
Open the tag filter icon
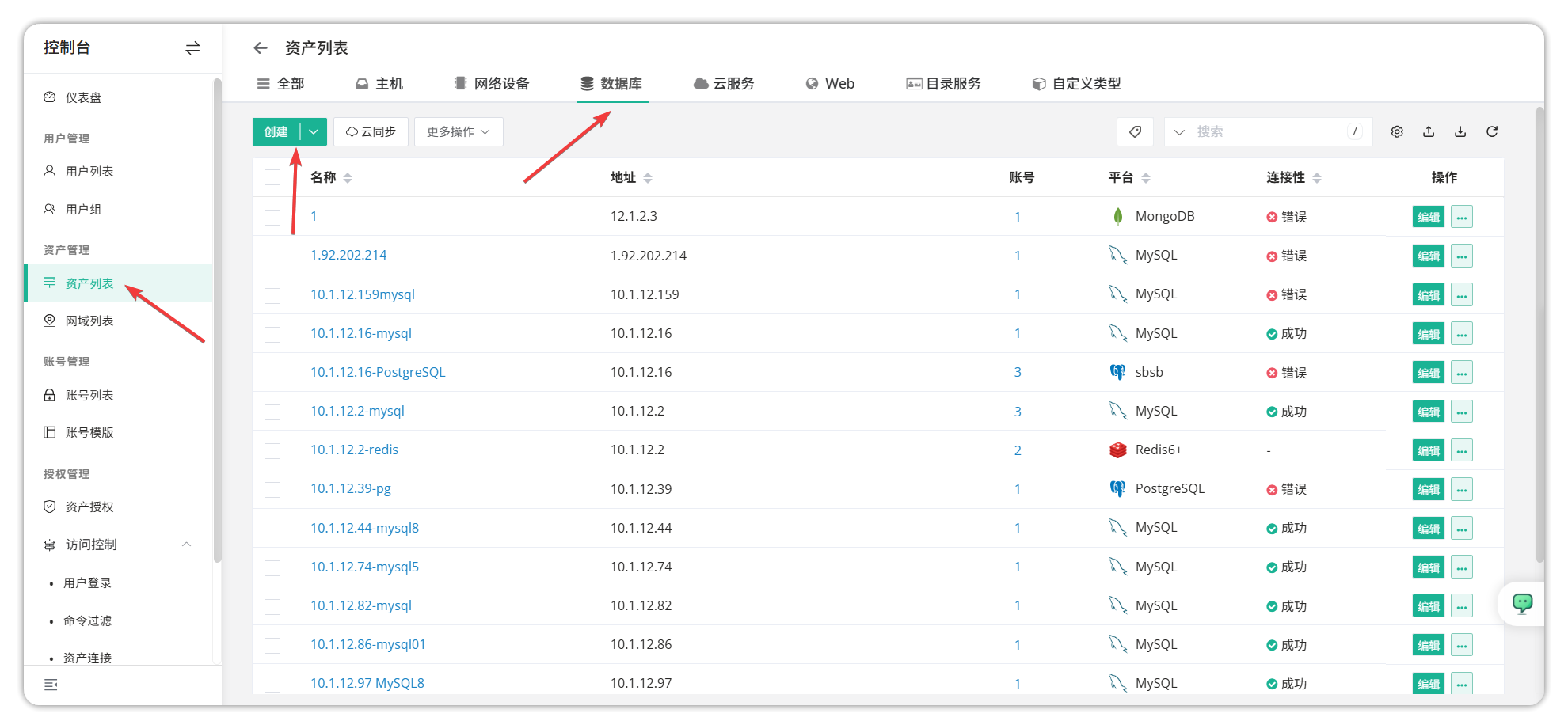1135,131
